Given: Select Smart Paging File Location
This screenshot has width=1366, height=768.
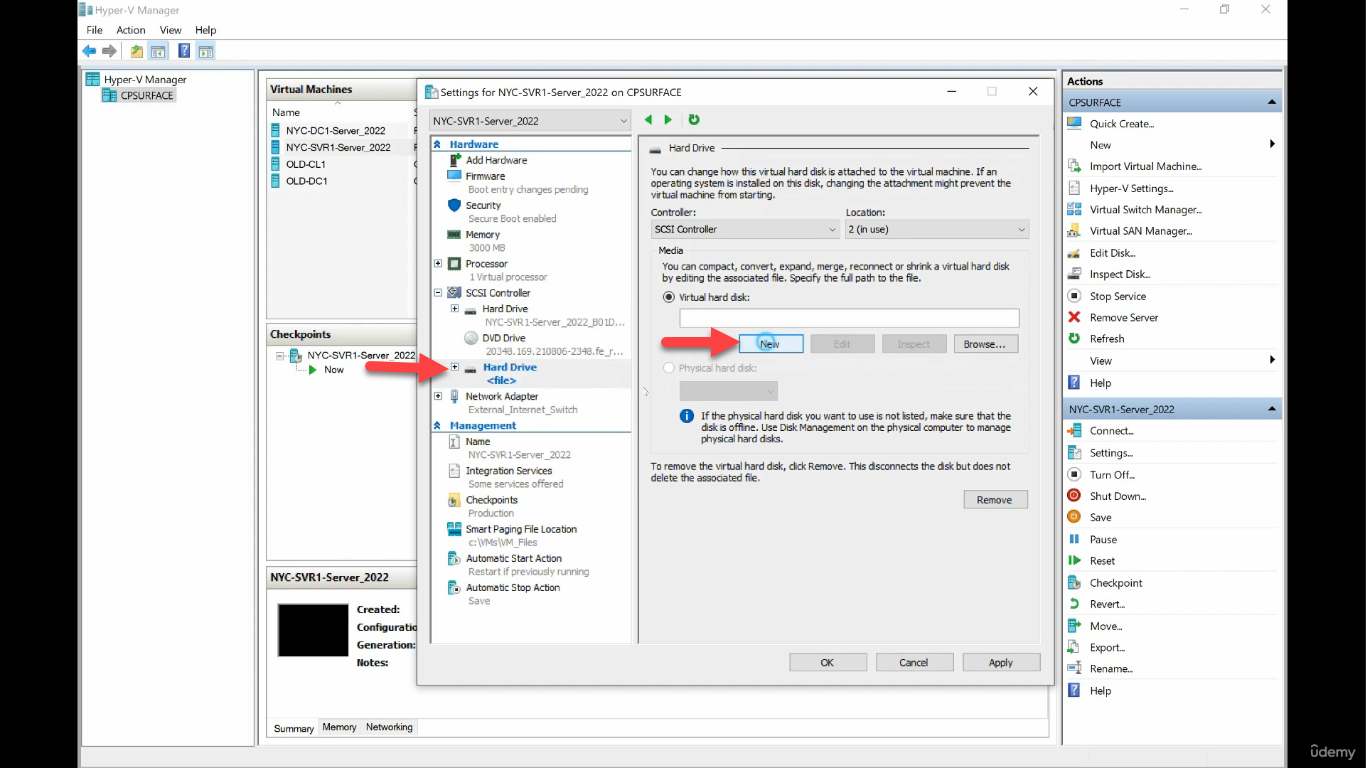Looking at the screenshot, I should [521, 529].
